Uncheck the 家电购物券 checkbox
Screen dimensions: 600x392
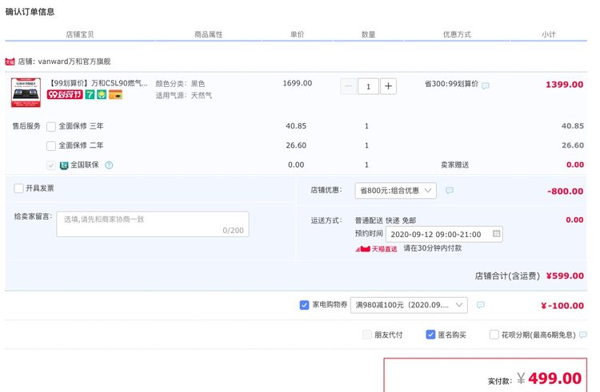click(x=304, y=305)
